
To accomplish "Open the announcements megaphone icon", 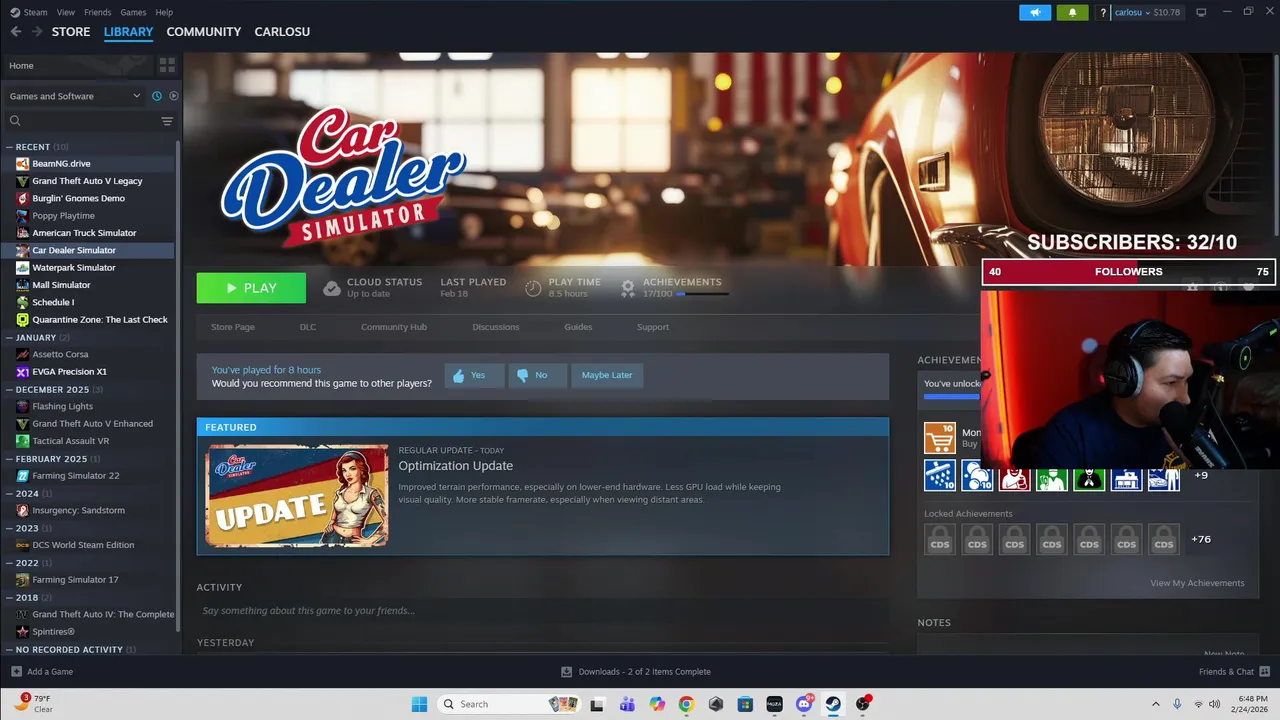I will (x=1035, y=12).
